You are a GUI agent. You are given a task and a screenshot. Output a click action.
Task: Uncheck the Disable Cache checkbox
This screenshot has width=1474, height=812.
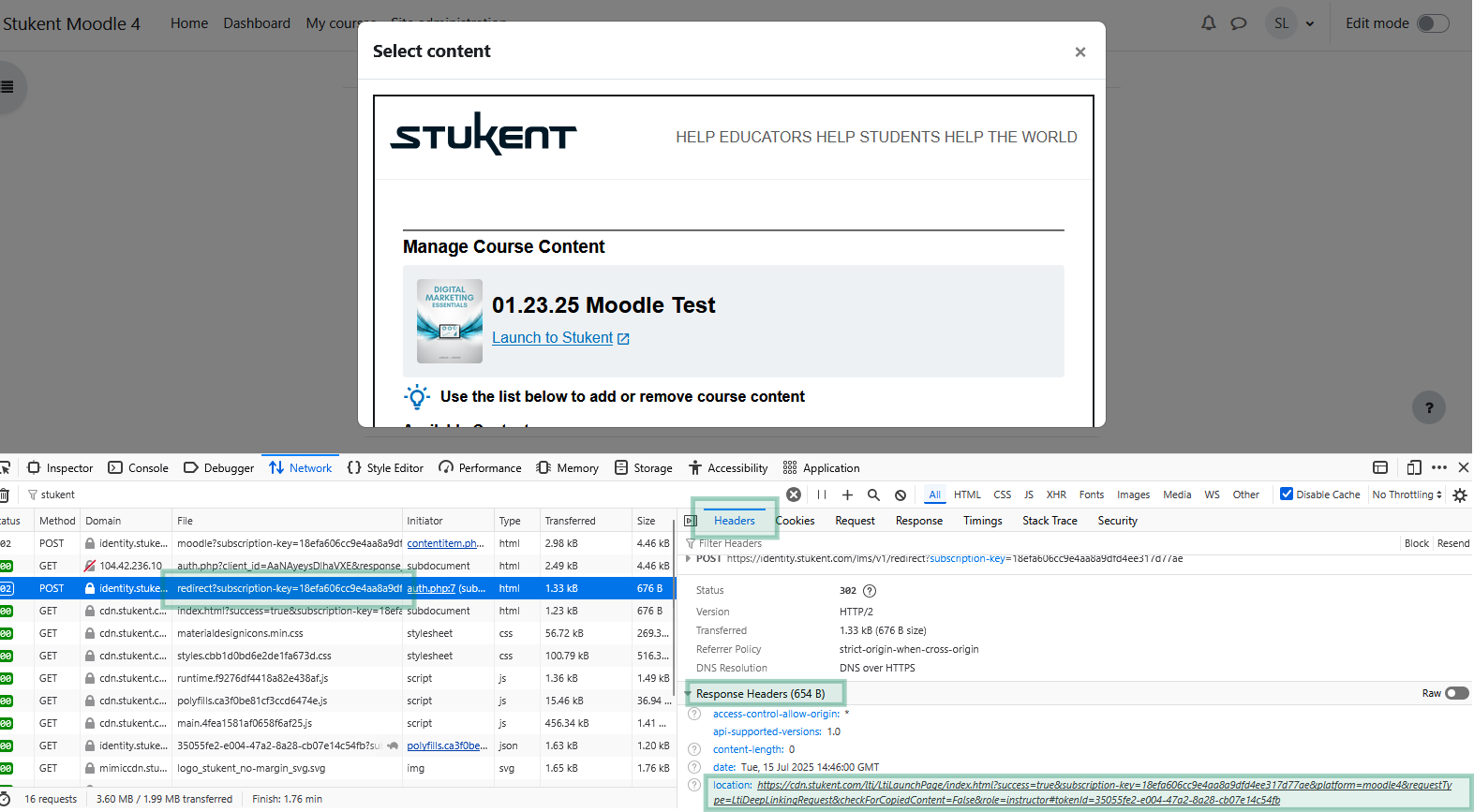(x=1287, y=494)
